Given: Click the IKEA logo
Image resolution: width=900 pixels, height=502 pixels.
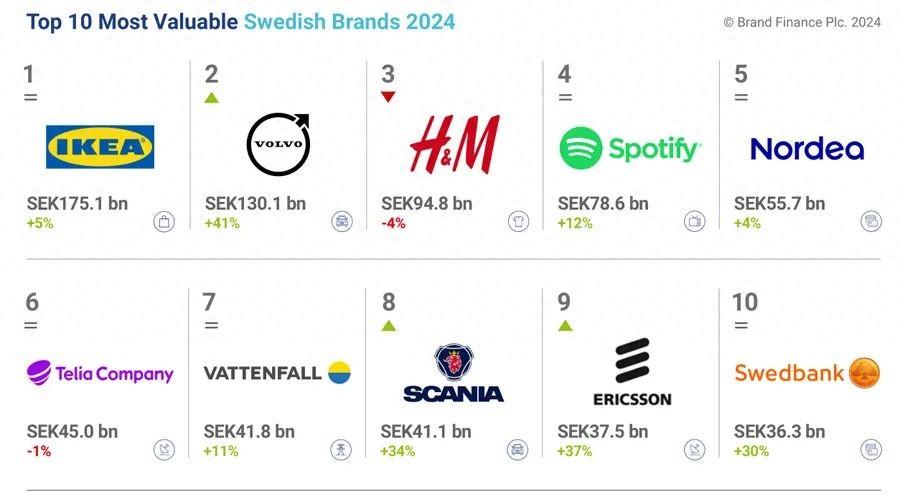Looking at the screenshot, I should (100, 147).
